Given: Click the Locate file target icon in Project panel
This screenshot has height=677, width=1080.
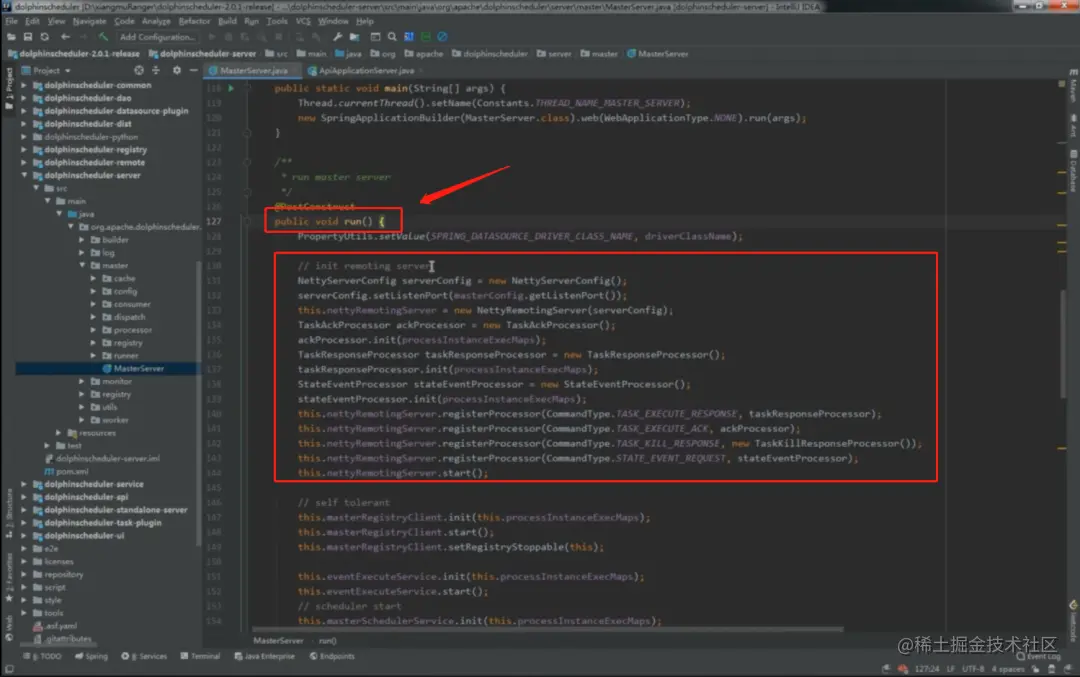Looking at the screenshot, I should [x=139, y=70].
